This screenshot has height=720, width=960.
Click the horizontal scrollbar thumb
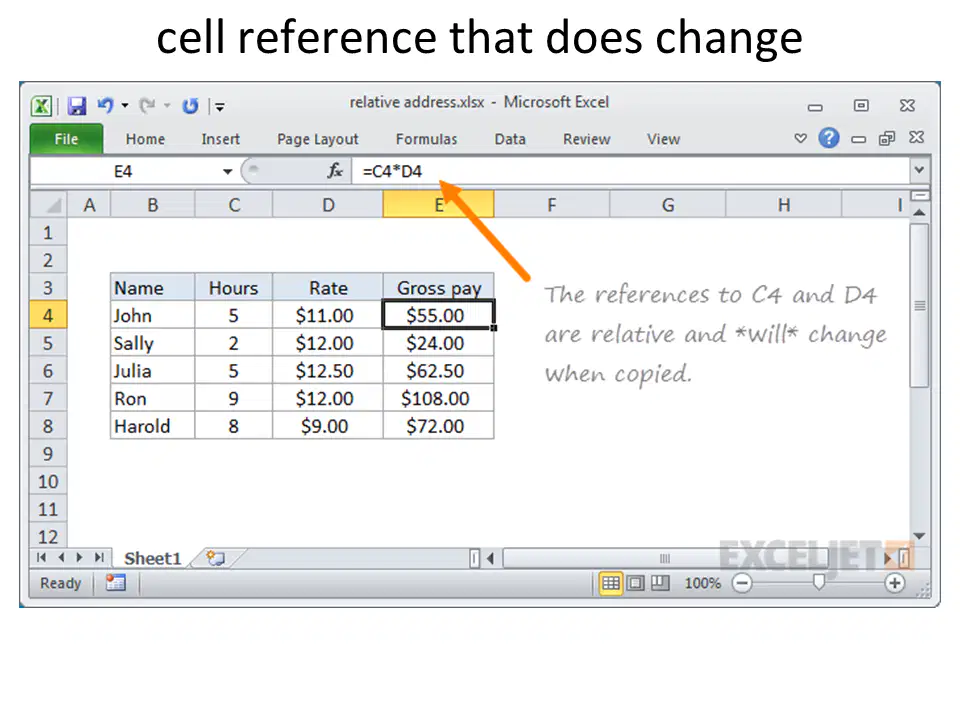coord(665,558)
